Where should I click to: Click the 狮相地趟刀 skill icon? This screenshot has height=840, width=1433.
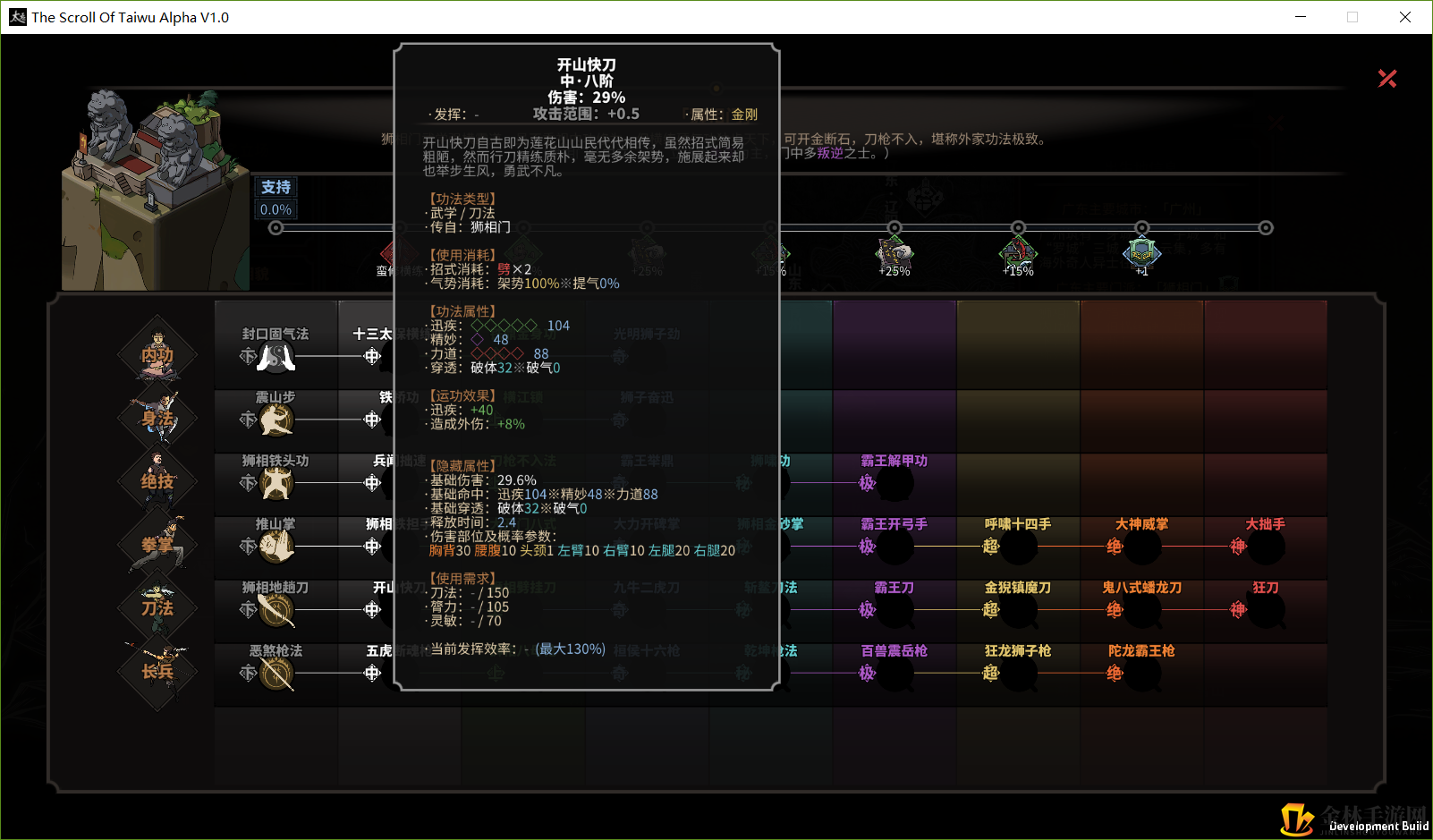click(276, 610)
